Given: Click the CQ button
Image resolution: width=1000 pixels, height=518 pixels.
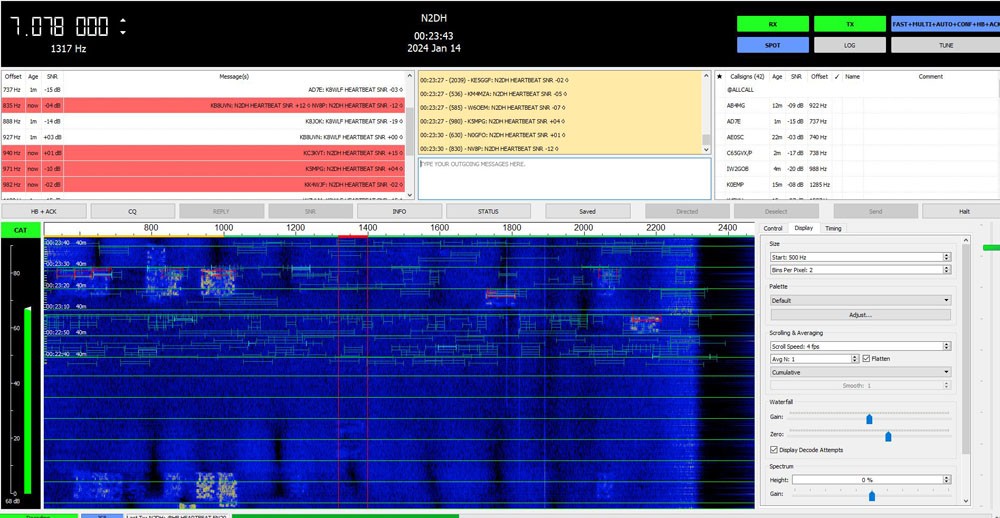Looking at the screenshot, I should (132, 211).
